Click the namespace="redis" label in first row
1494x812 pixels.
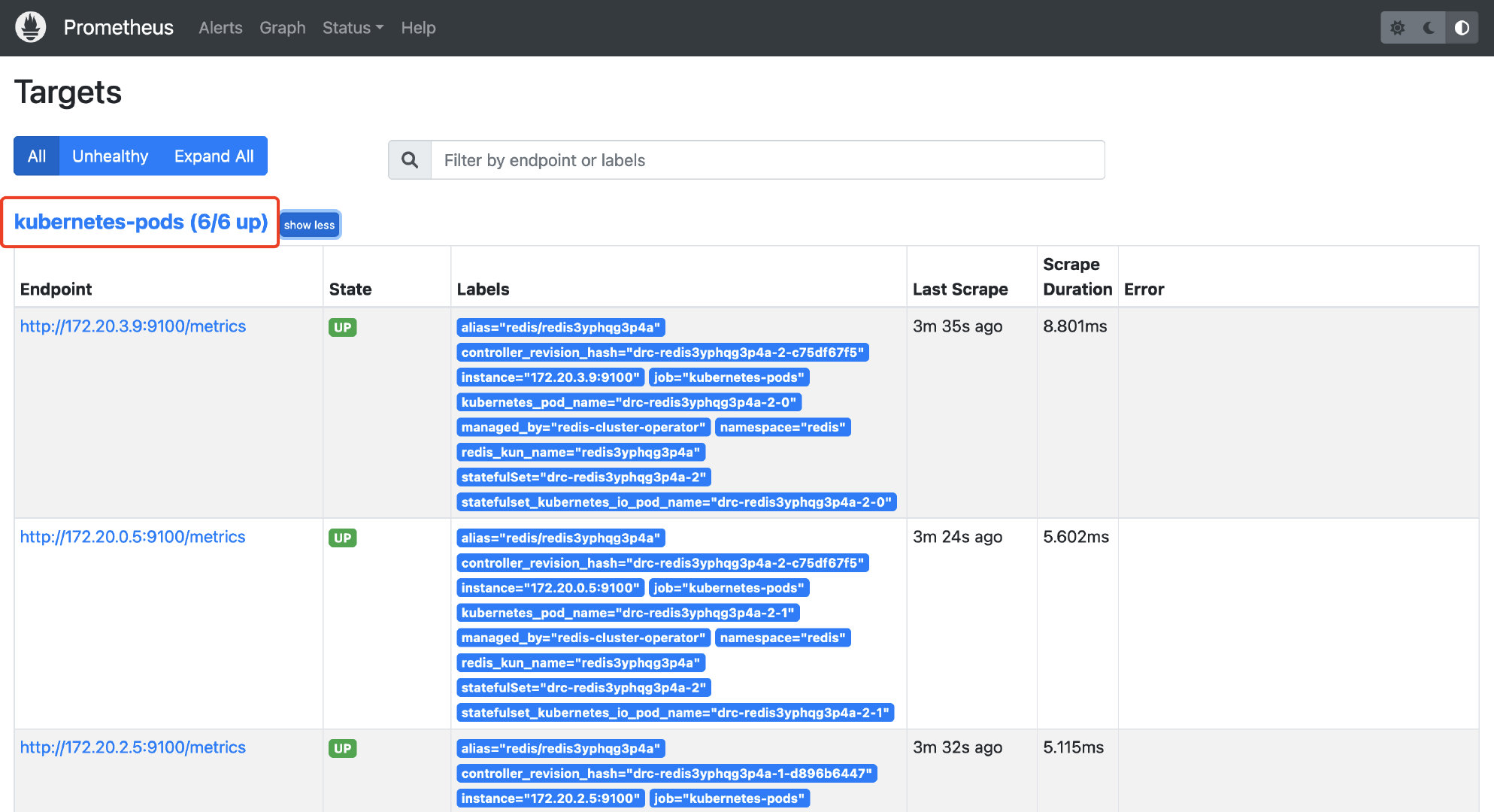pos(782,427)
